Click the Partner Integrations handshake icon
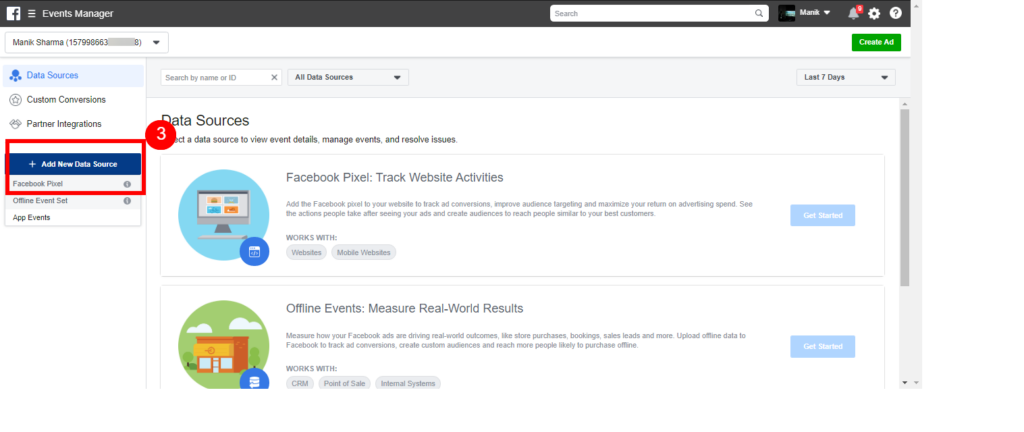This screenshot has height=432, width=1024. click(x=15, y=124)
